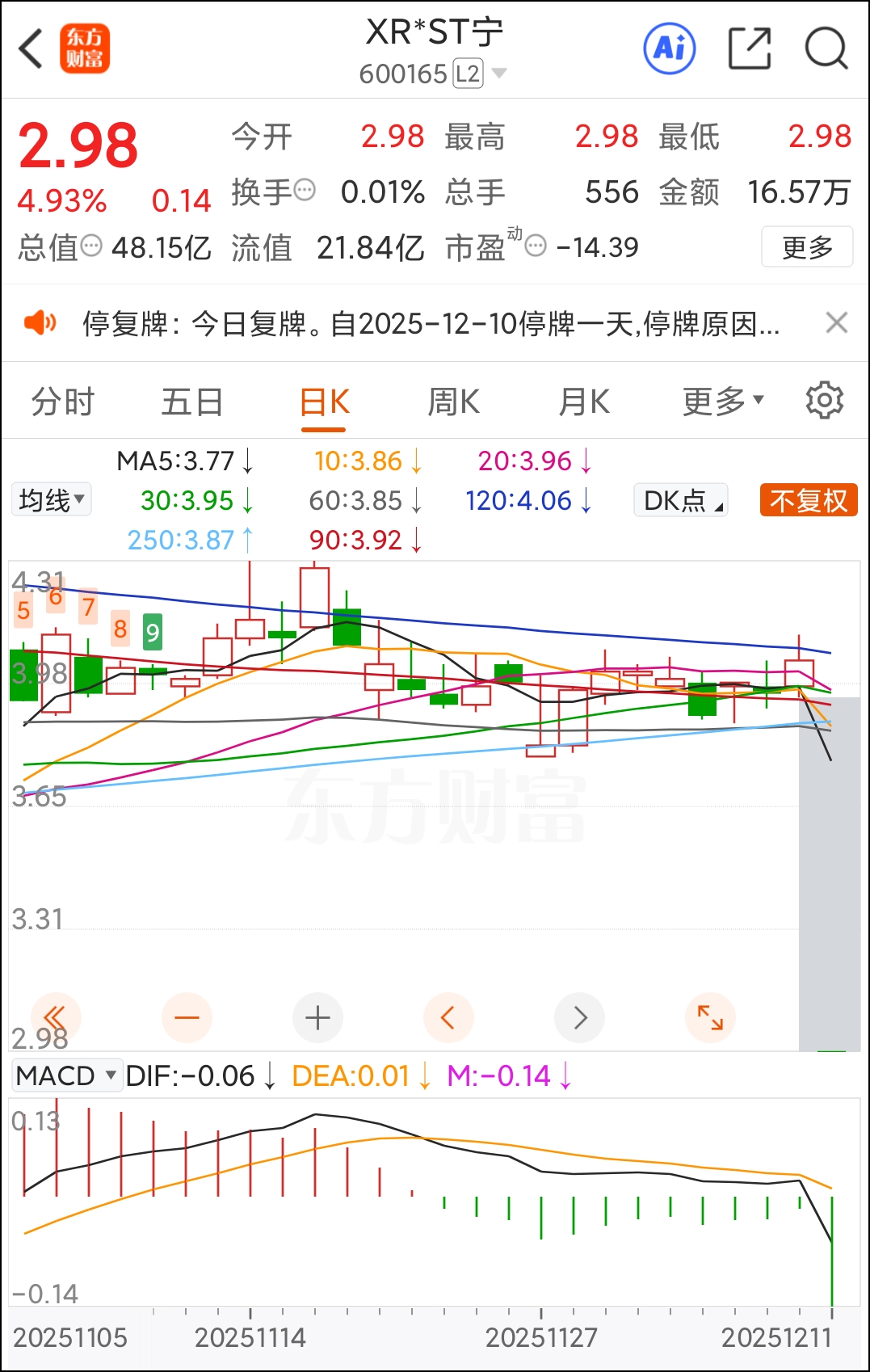This screenshot has height=1372, width=870.
Task: Tap the current price 2.98
Action: 78,145
